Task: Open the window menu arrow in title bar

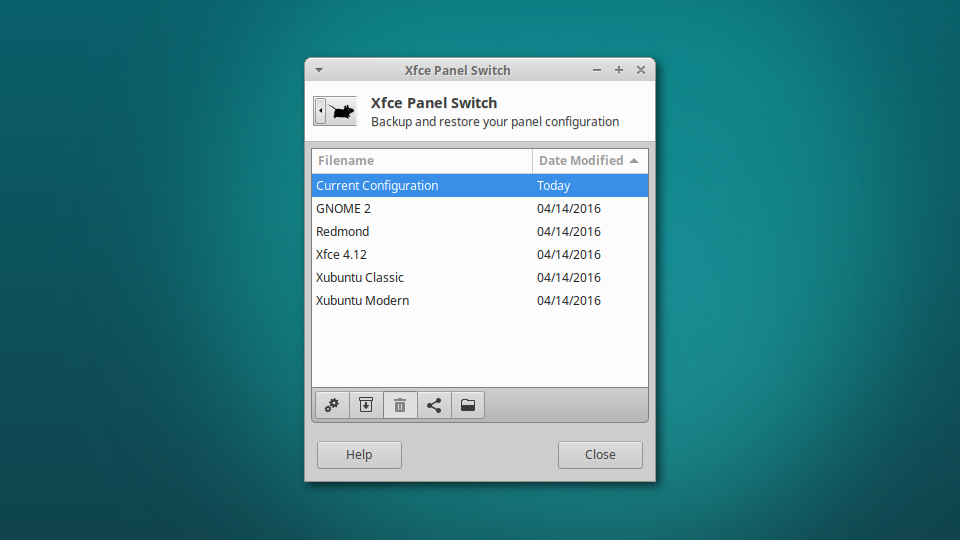Action: [x=319, y=70]
